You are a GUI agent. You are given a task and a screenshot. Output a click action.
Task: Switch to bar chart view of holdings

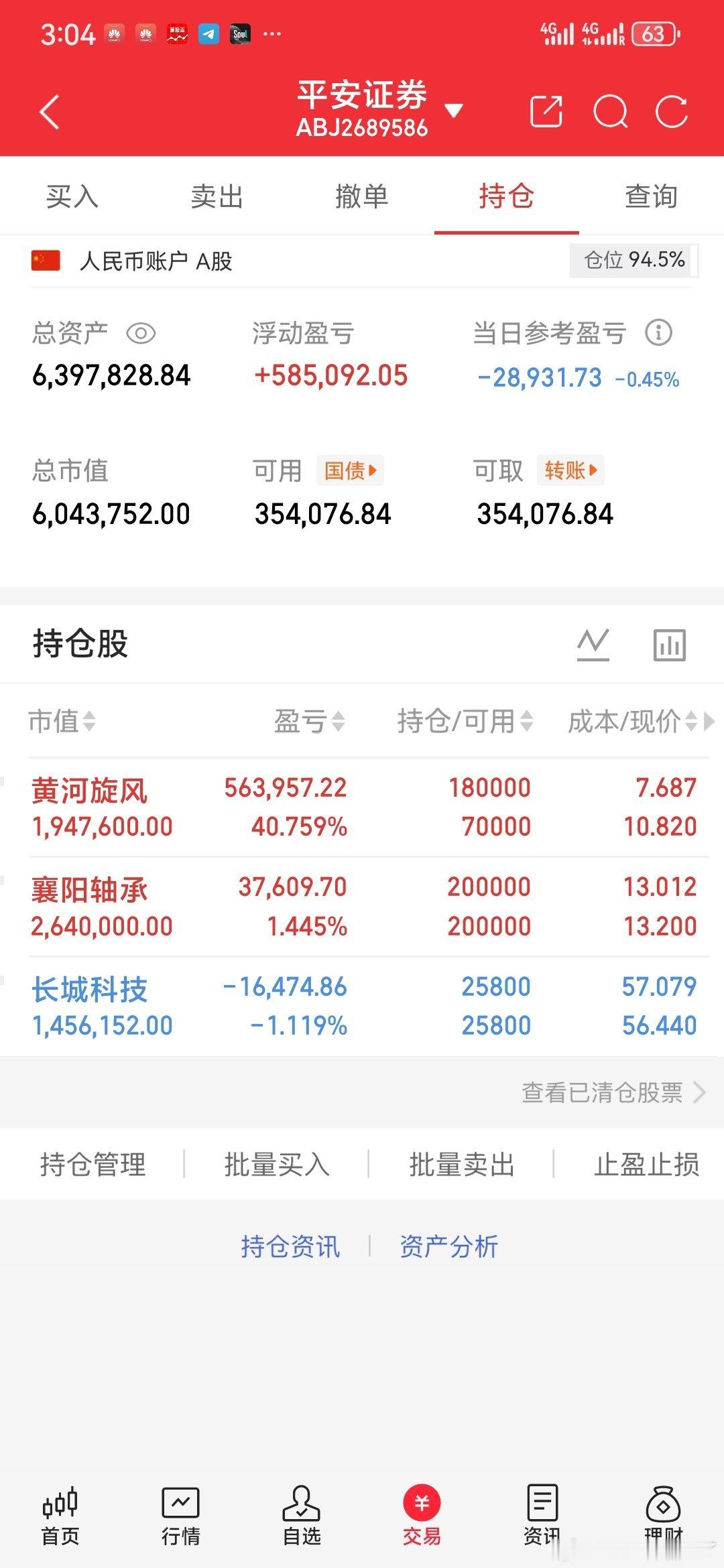click(670, 645)
